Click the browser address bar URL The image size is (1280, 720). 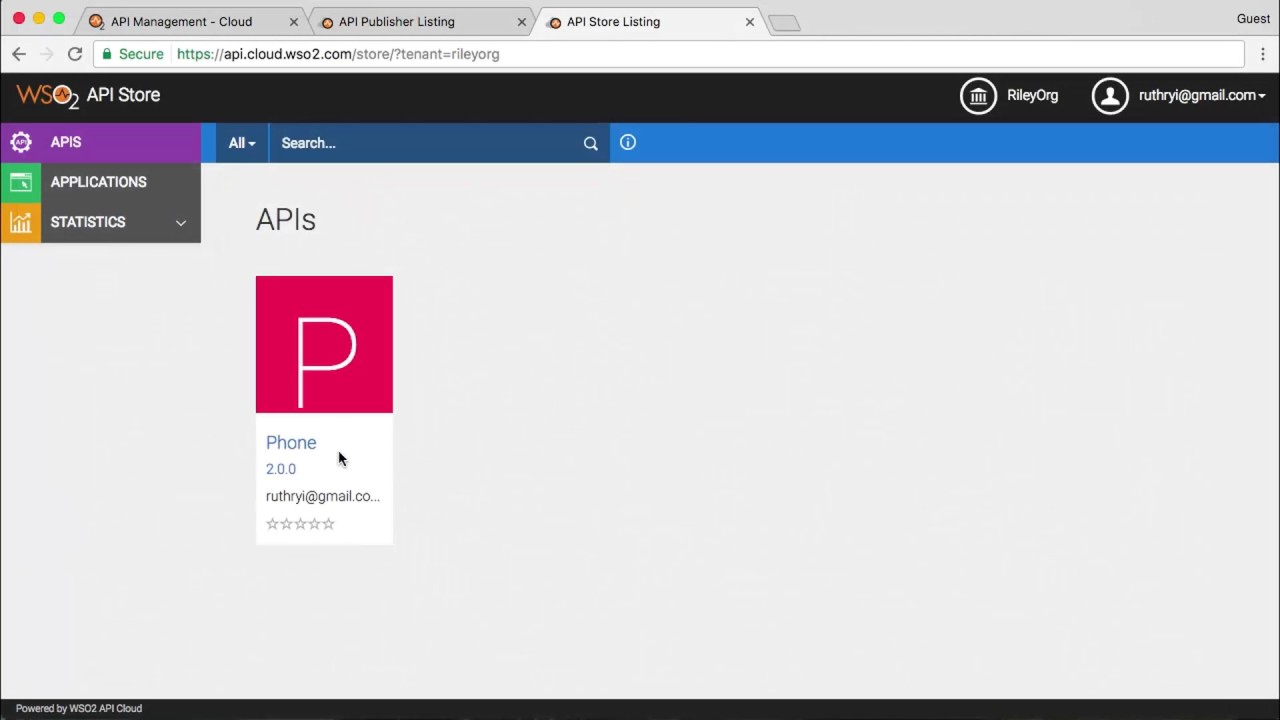click(338, 54)
